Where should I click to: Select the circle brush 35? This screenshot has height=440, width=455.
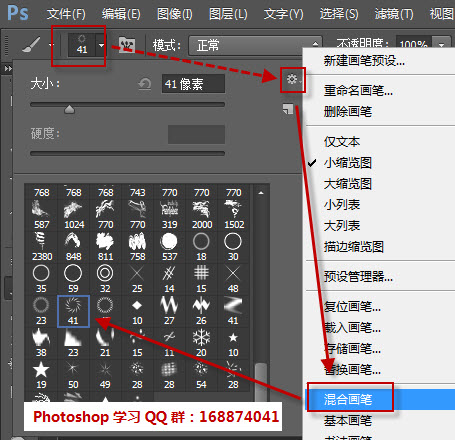41,279
